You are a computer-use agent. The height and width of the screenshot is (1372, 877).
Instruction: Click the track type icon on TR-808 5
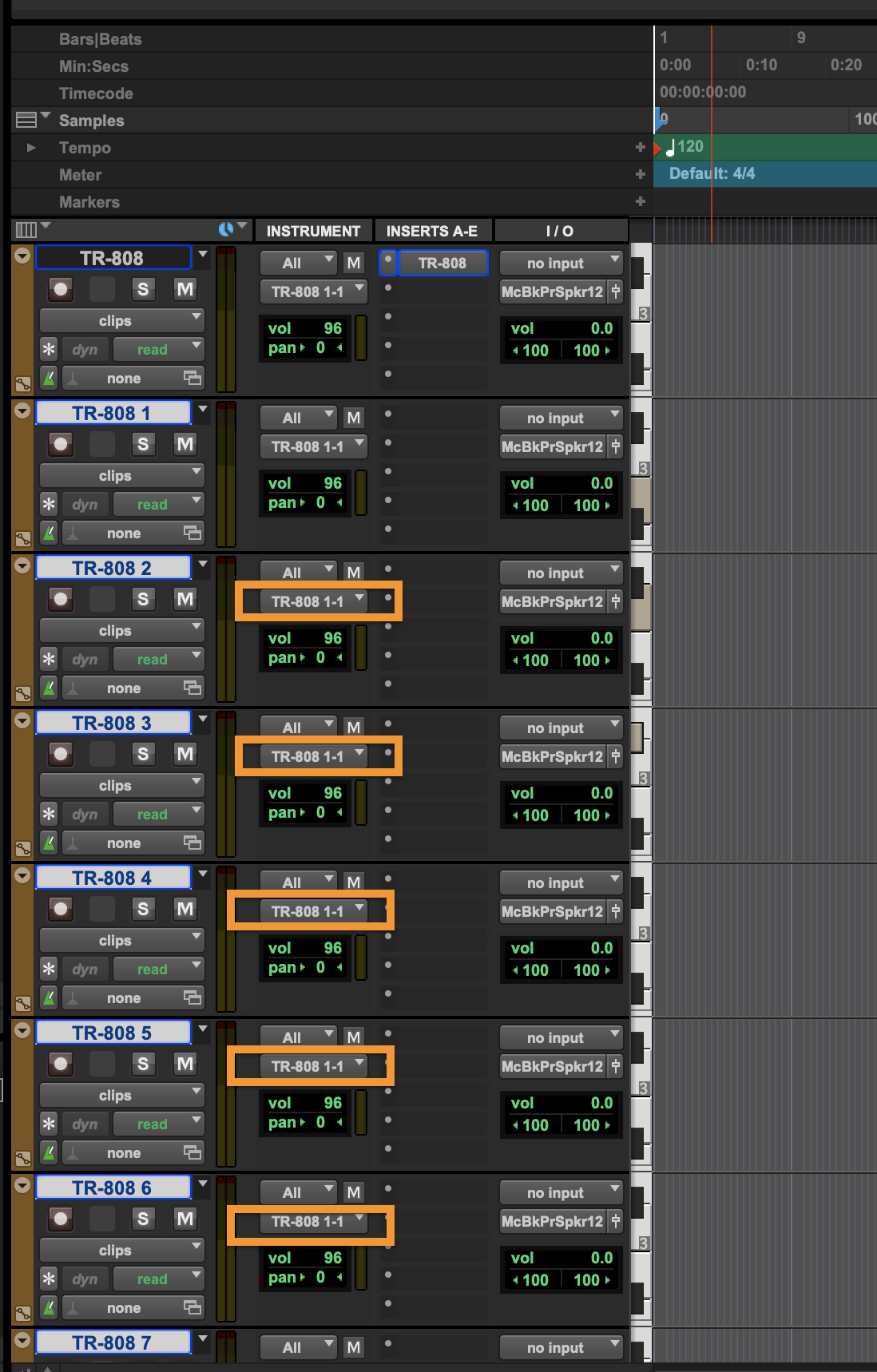coord(22,1158)
